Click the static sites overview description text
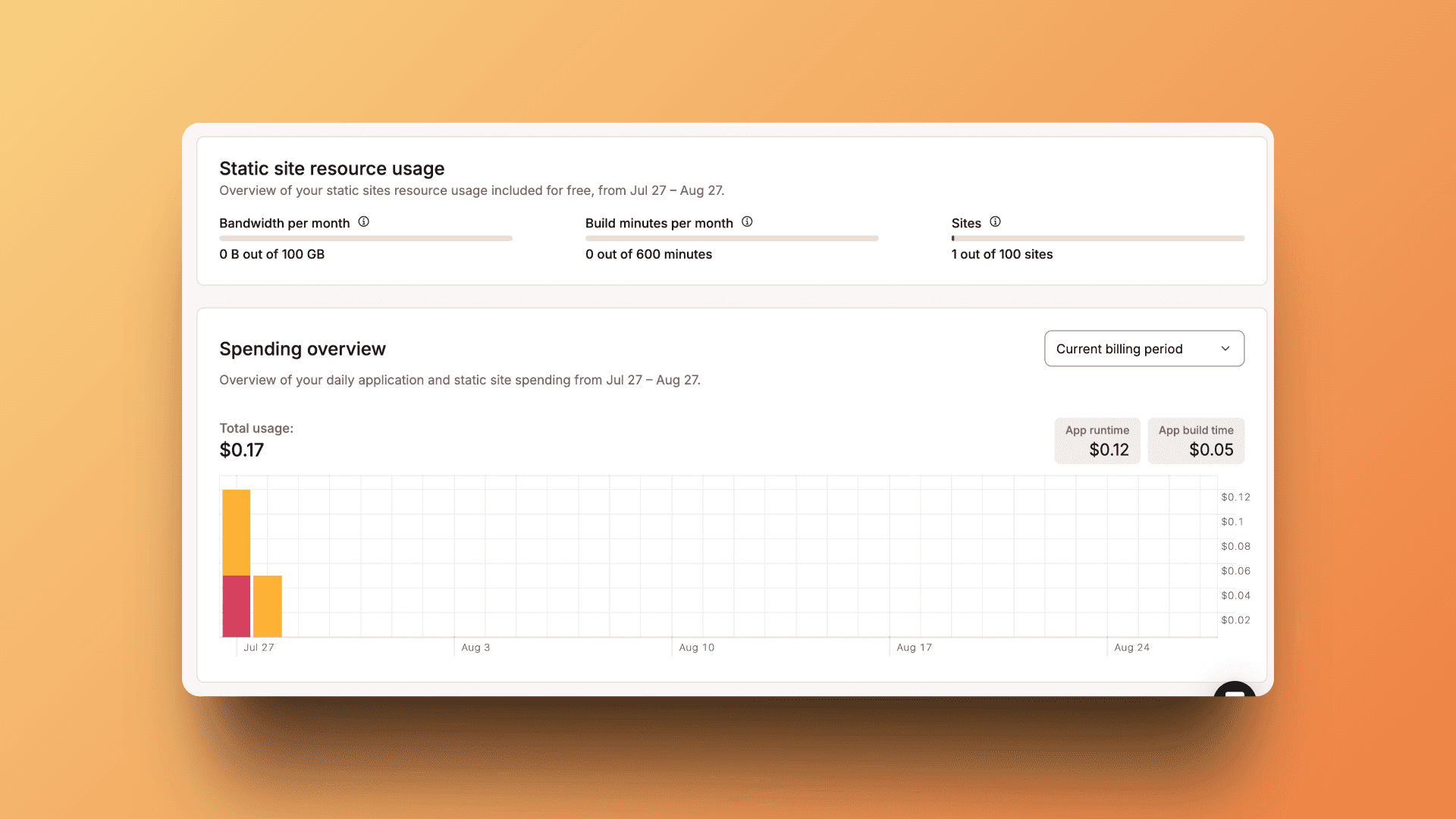This screenshot has width=1456, height=819. (472, 190)
